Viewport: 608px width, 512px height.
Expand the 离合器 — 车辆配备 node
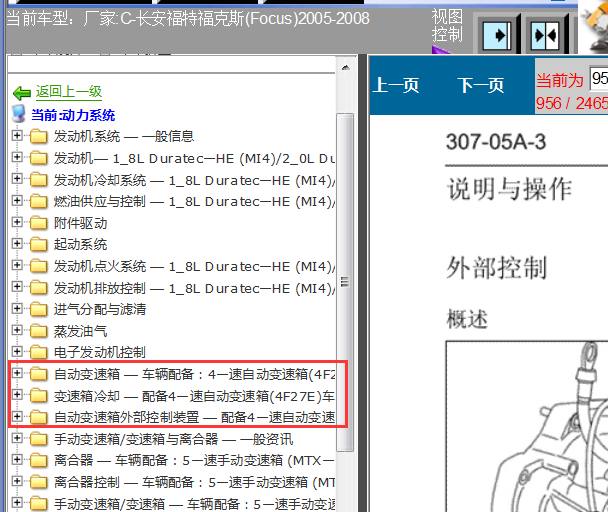tap(17, 459)
